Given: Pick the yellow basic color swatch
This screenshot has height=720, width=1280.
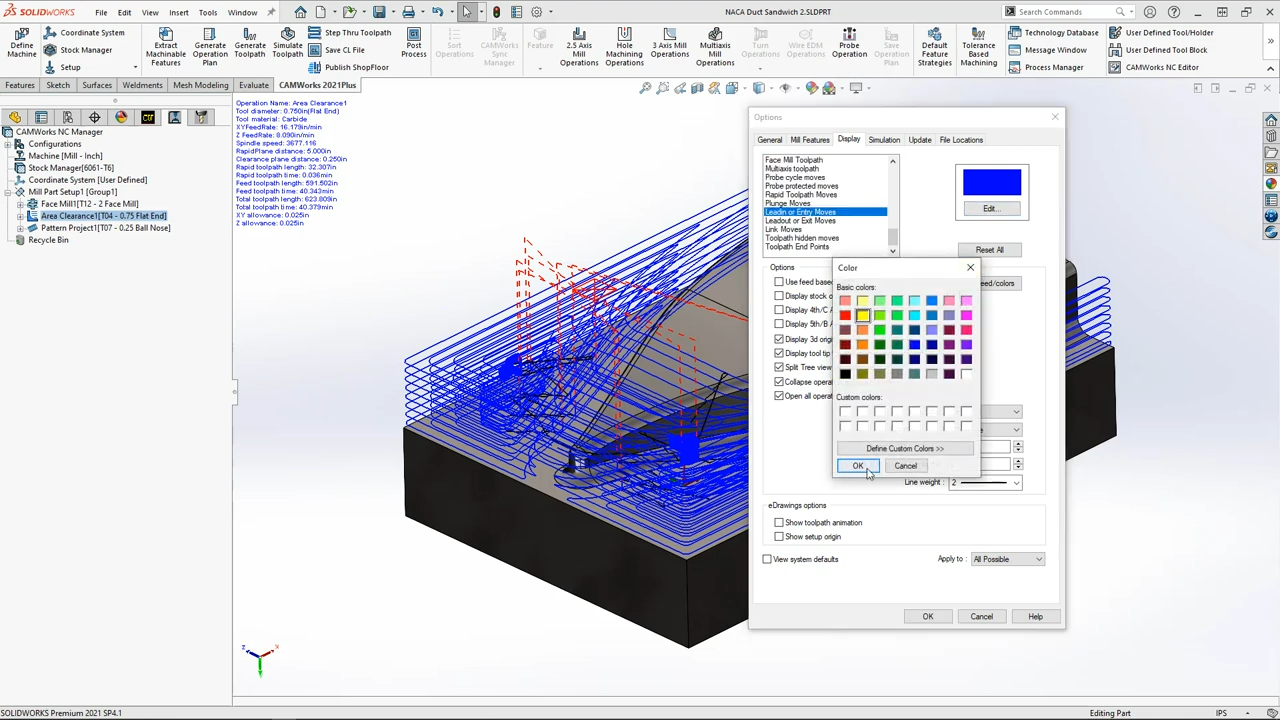Looking at the screenshot, I should point(862,315).
